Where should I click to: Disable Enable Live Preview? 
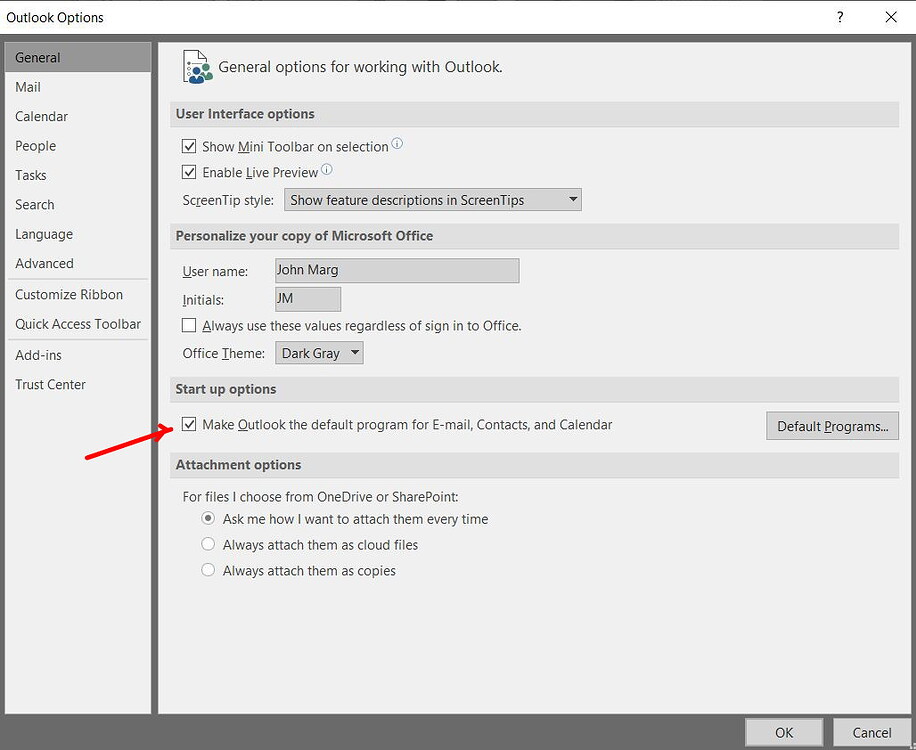(189, 171)
